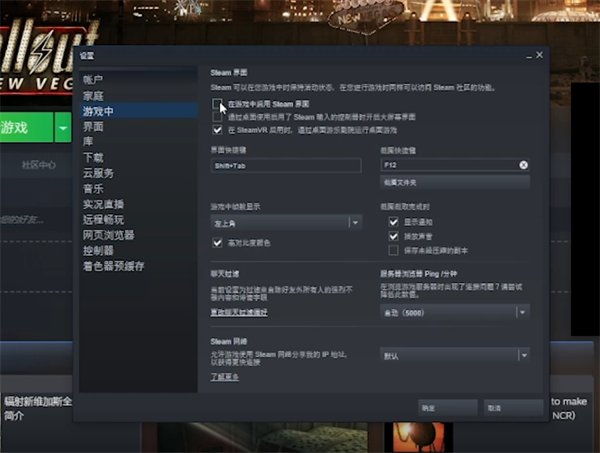Image resolution: width=600 pixels, height=453 pixels.
Task: Uncheck the SteamVR desktop game theater option
Action: 217,130
